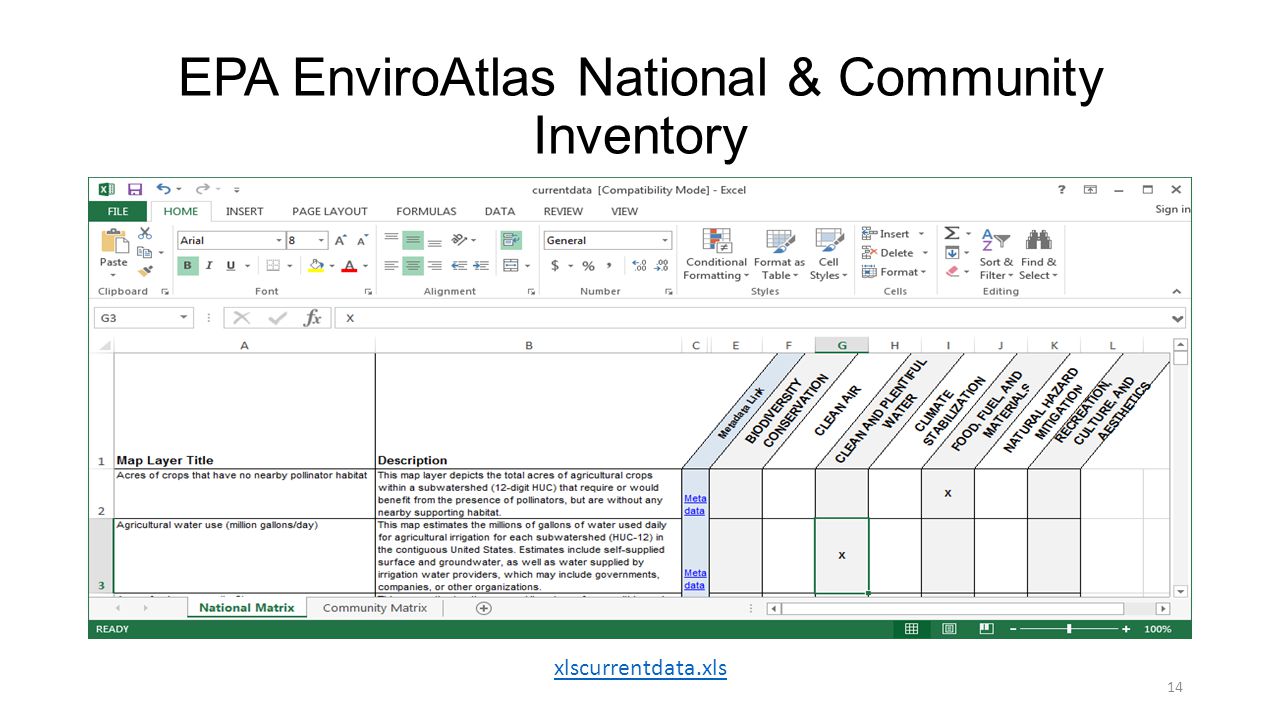Open Conditional Formatting menu
This screenshot has height=720, width=1280.
click(x=715, y=254)
